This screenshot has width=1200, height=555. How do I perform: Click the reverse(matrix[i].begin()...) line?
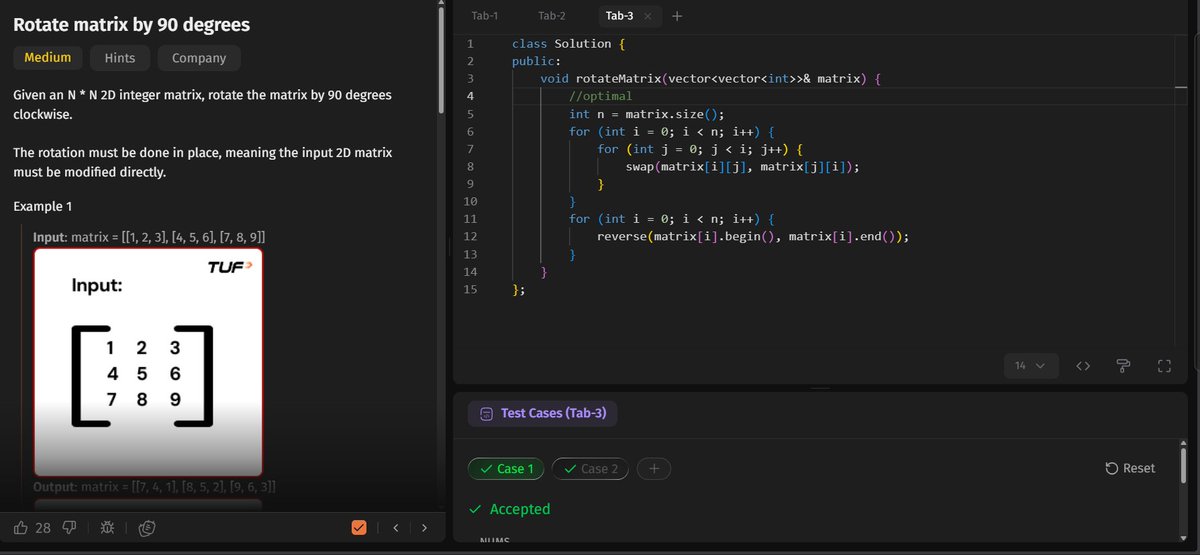753,237
